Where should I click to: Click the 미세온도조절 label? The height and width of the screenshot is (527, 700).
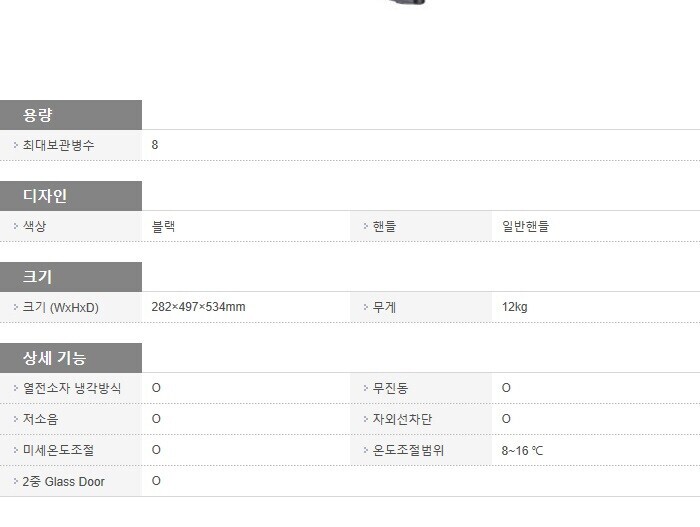tap(58, 450)
